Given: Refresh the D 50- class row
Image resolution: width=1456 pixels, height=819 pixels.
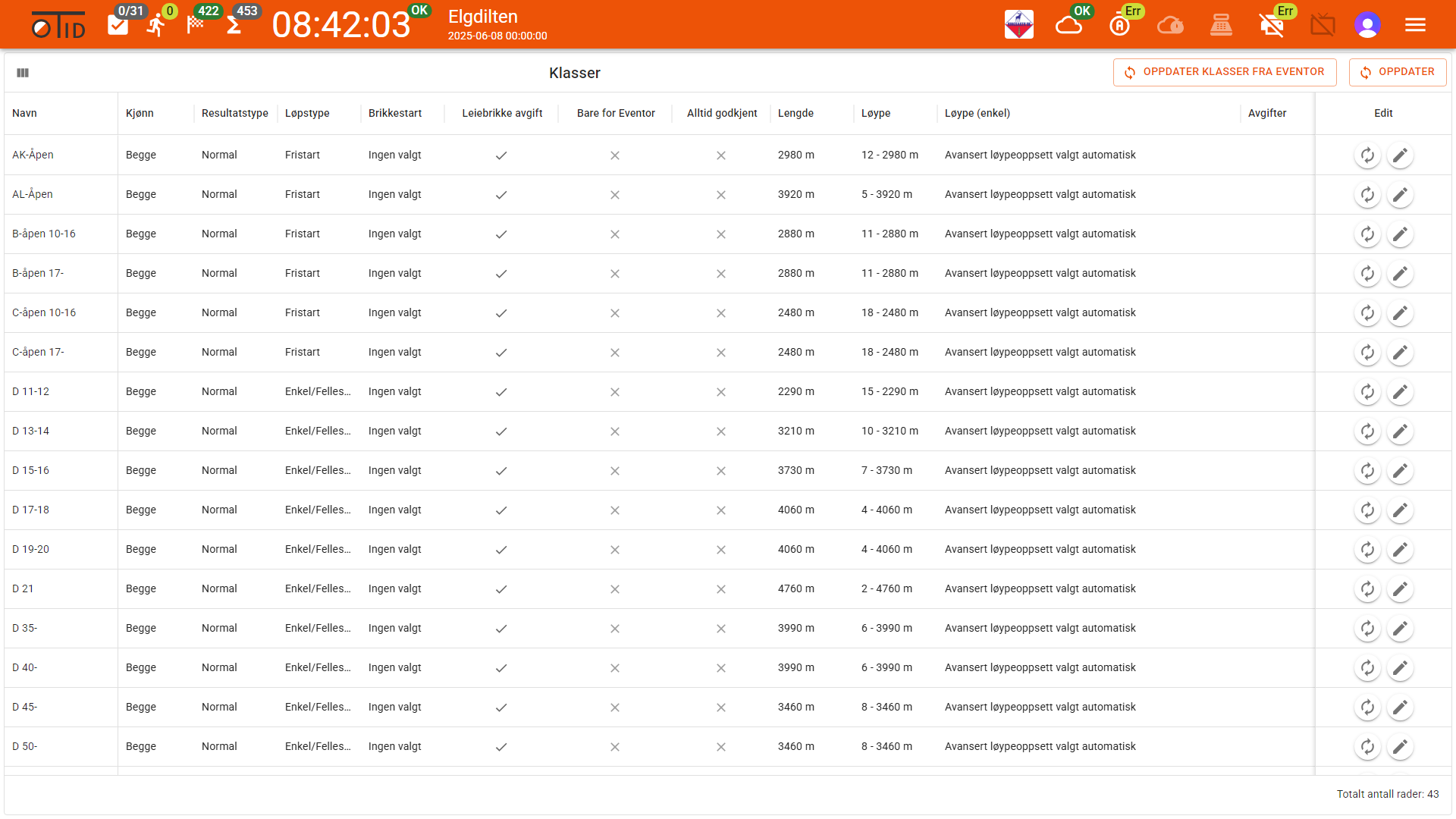Looking at the screenshot, I should click(x=1367, y=747).
